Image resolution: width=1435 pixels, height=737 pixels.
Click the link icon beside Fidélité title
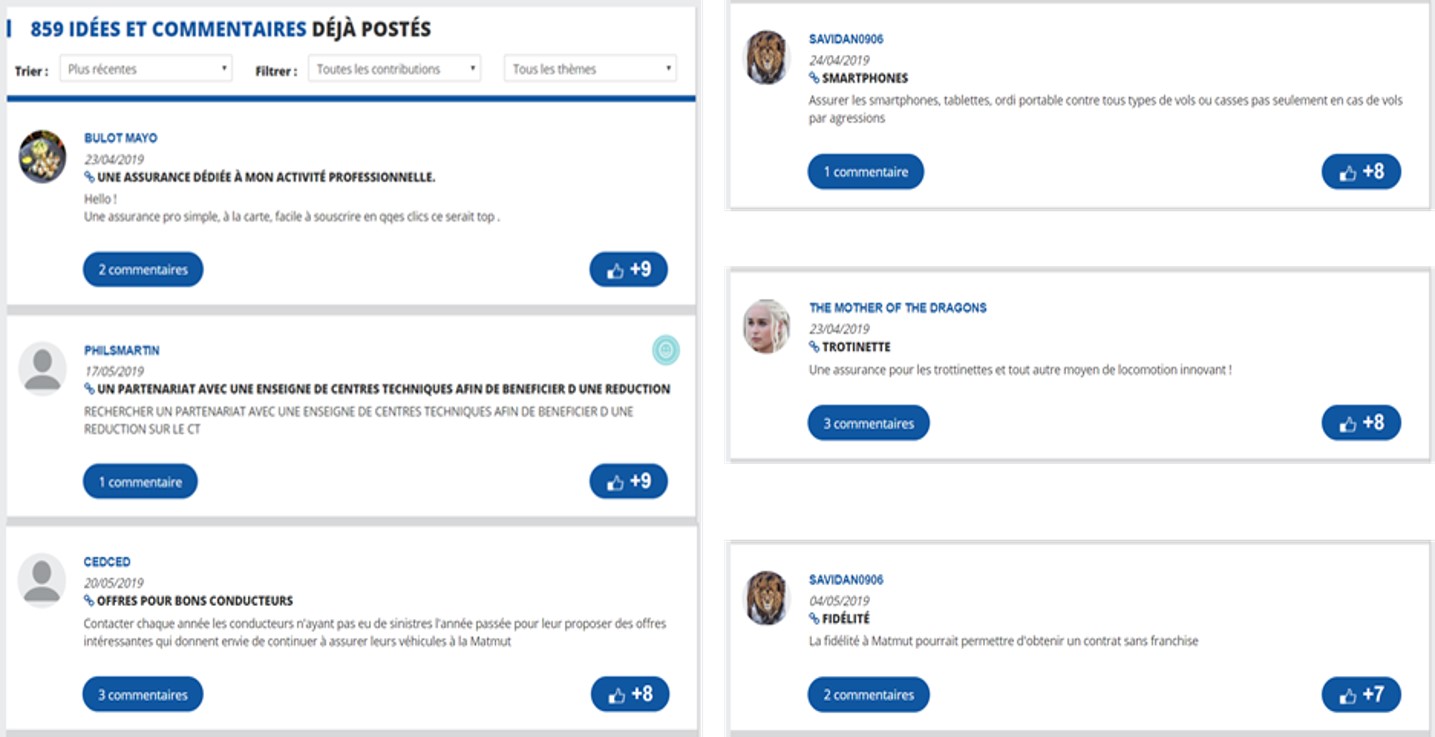[x=814, y=619]
